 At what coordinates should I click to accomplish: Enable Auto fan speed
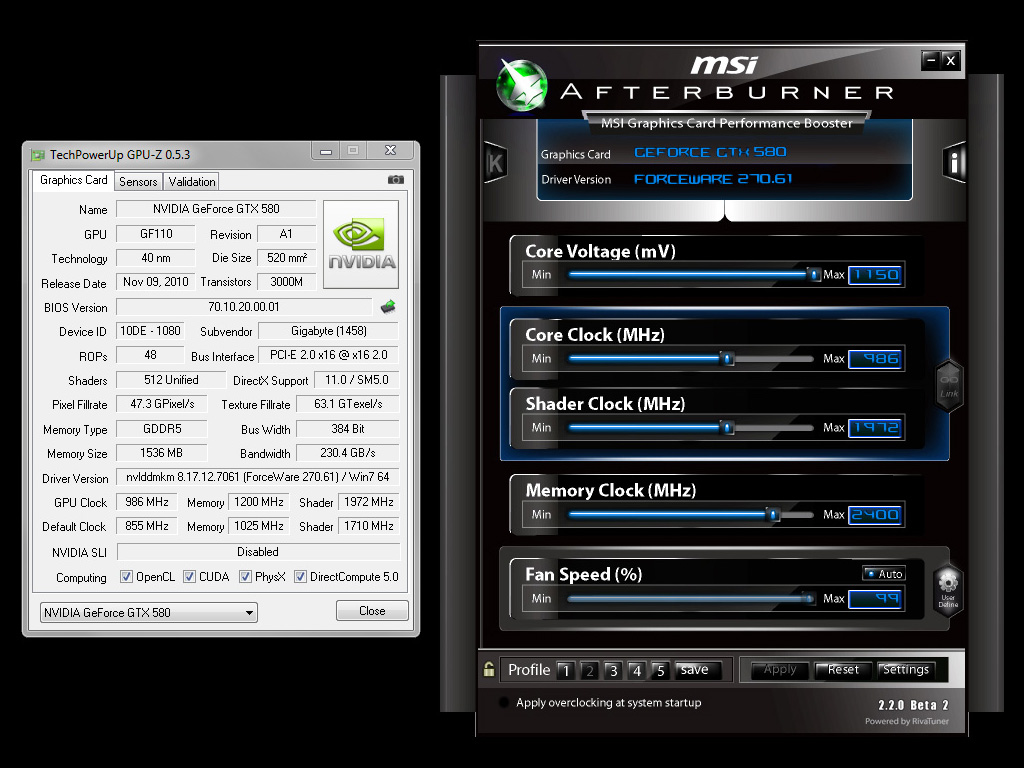tap(884, 573)
